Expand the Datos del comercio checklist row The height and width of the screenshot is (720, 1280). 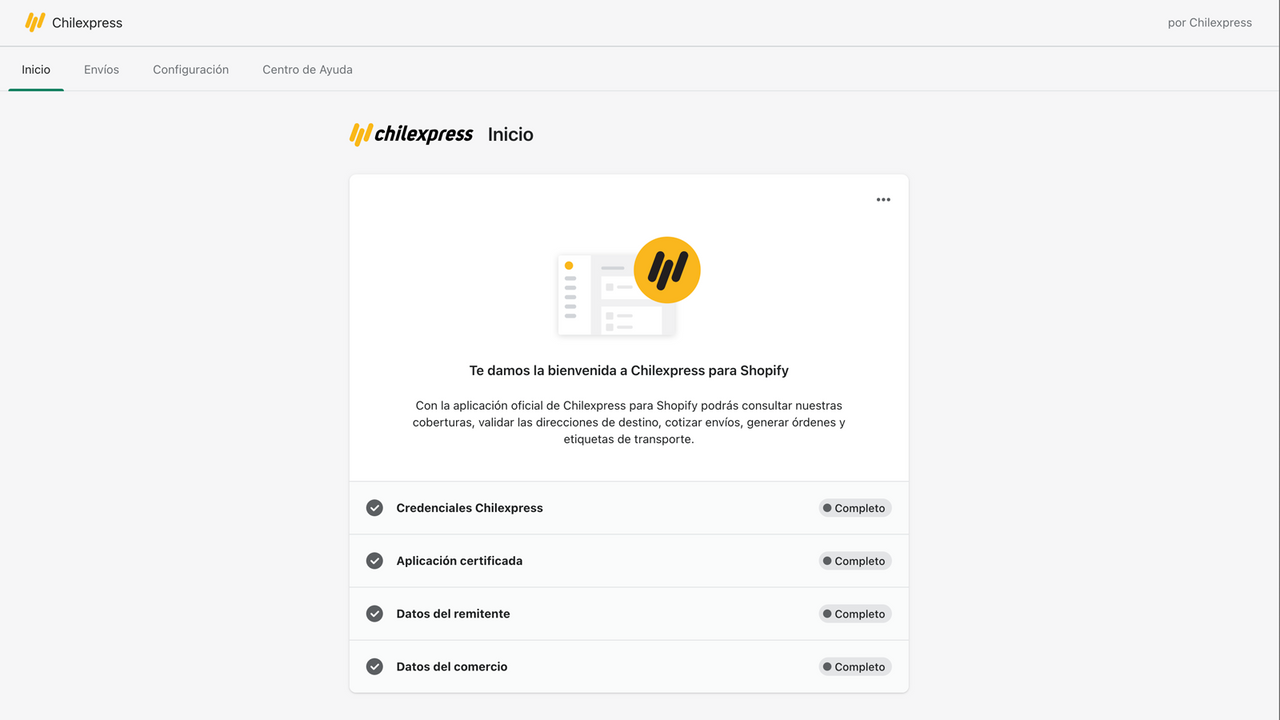(x=628, y=666)
